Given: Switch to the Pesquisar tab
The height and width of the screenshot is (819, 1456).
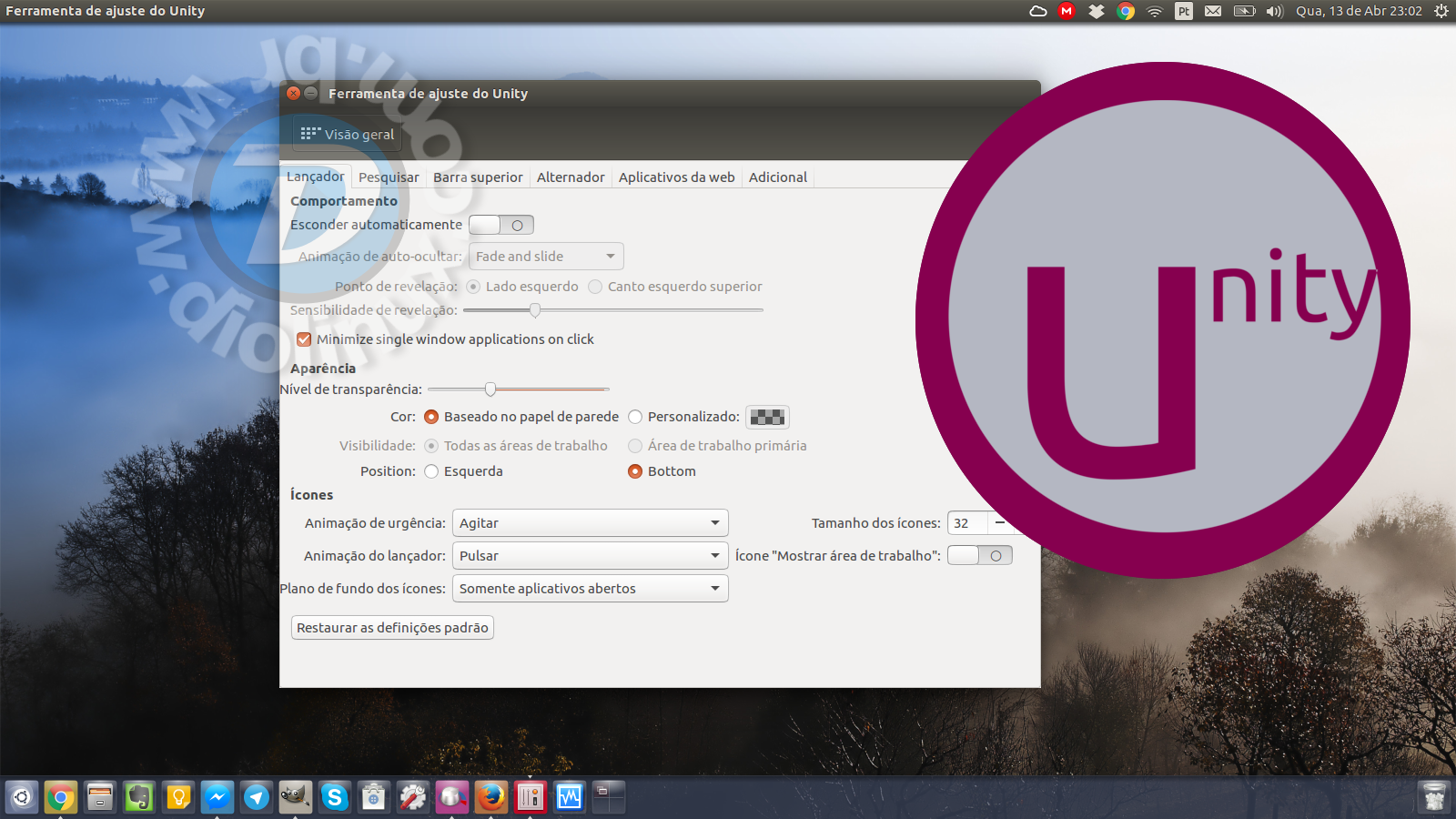Looking at the screenshot, I should [x=389, y=177].
